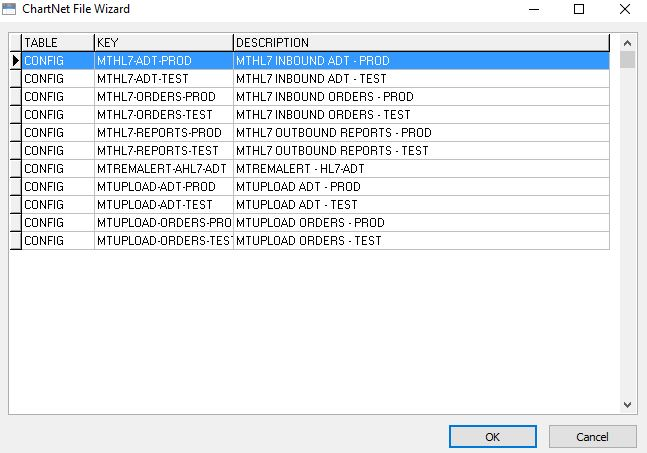Click description MTHL7 INBOUND ADT - PROD
This screenshot has width=647, height=453.
click(x=421, y=61)
